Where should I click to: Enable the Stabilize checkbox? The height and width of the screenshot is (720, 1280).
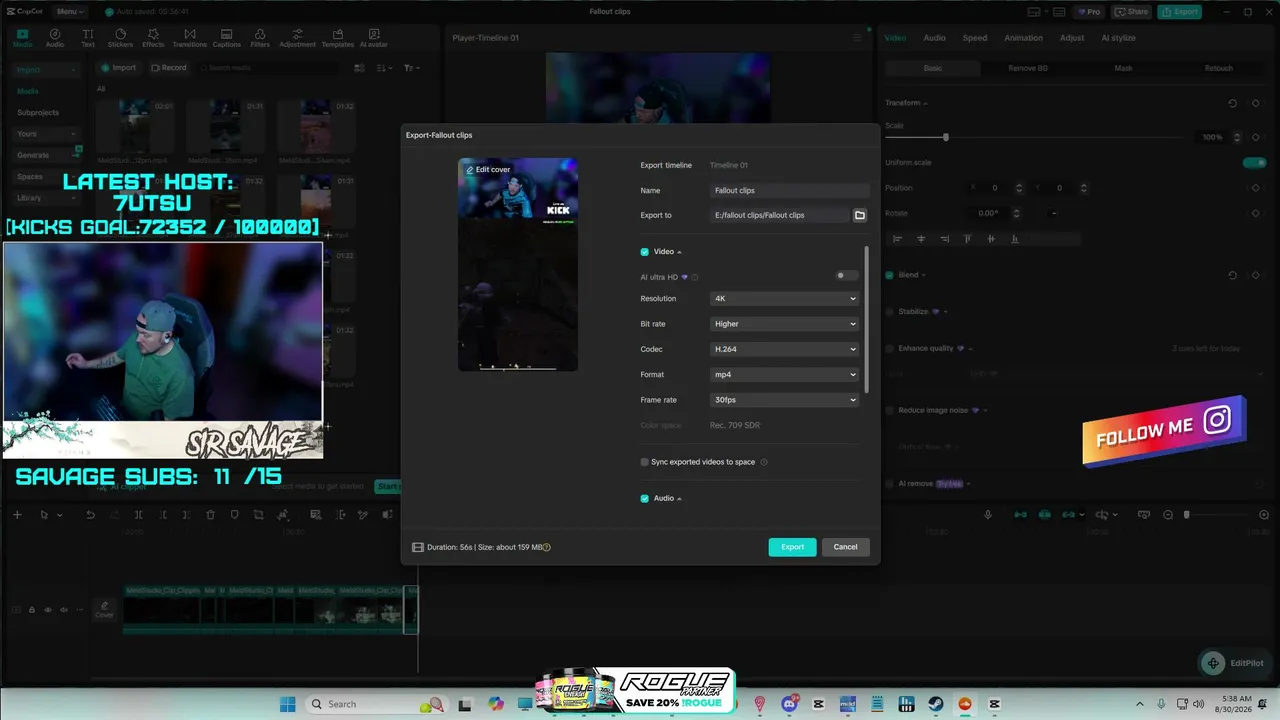click(890, 312)
